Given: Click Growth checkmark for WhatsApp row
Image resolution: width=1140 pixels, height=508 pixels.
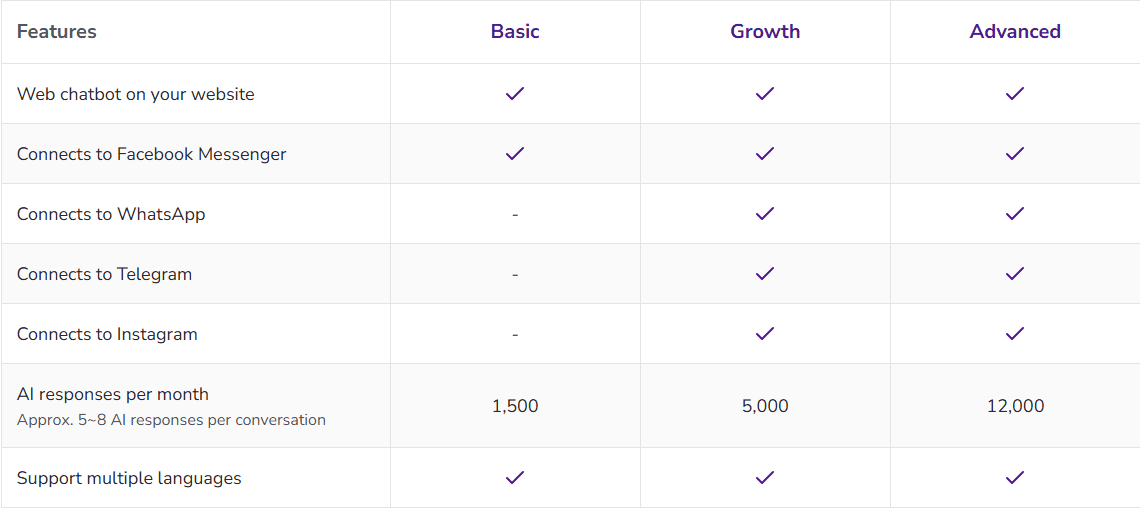Looking at the screenshot, I should [x=765, y=214].
